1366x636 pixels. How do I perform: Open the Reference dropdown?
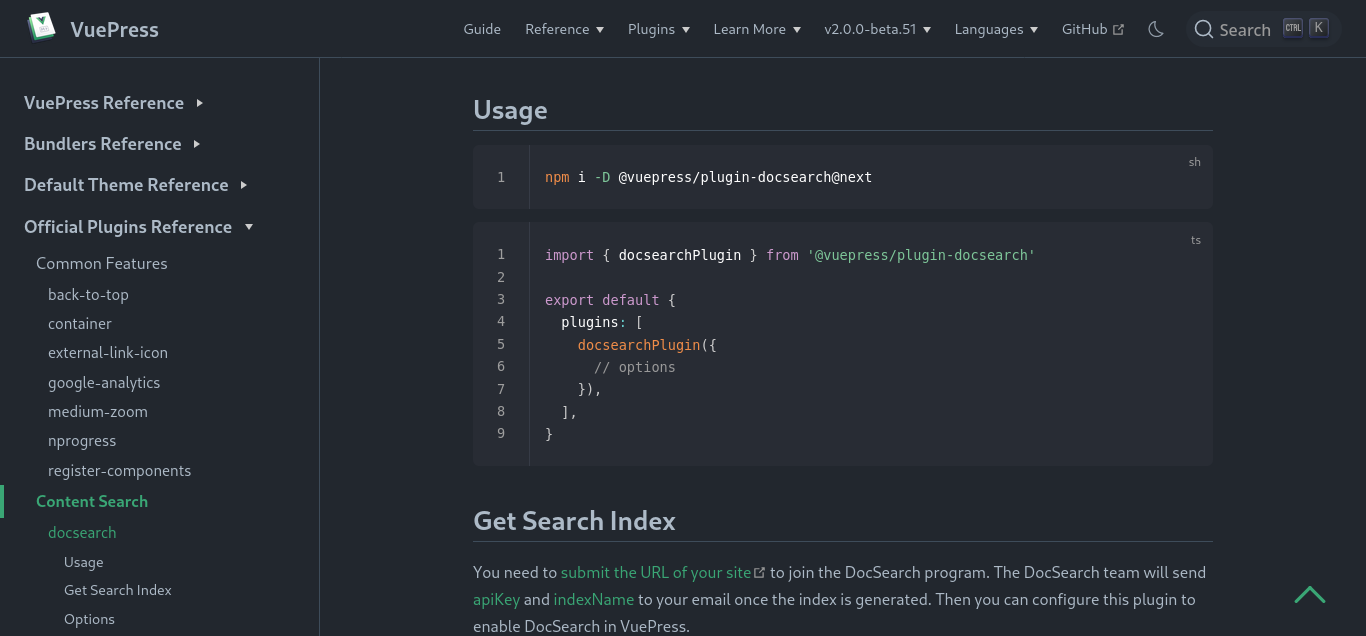[x=564, y=29]
